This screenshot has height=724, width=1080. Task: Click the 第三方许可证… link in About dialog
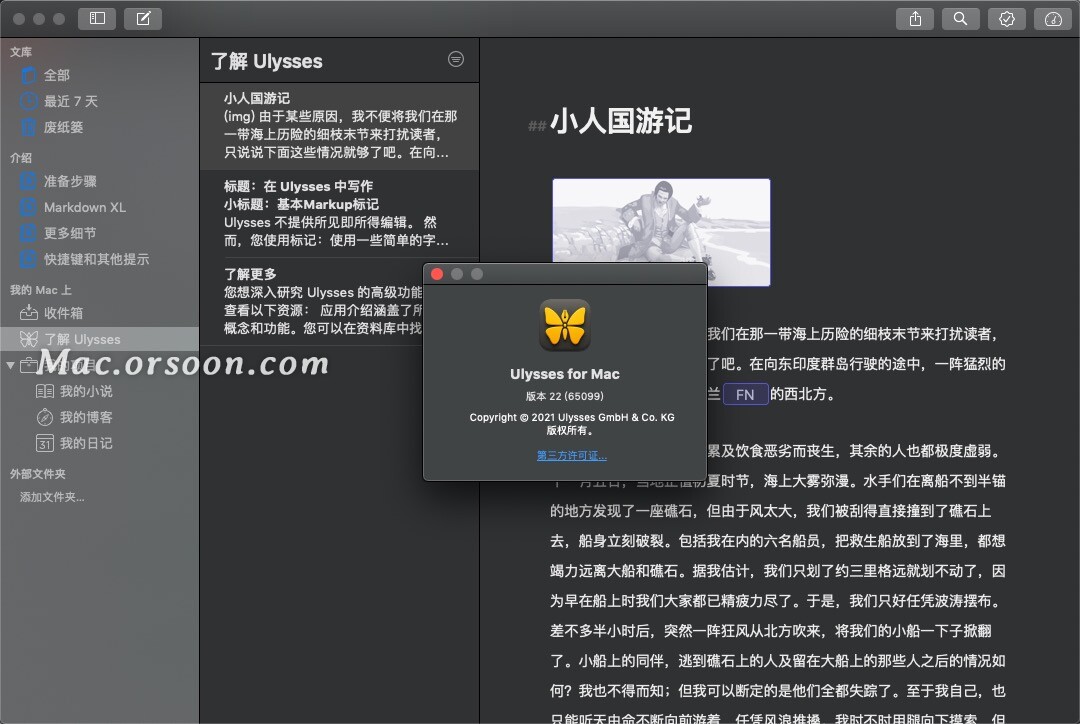[x=572, y=455]
